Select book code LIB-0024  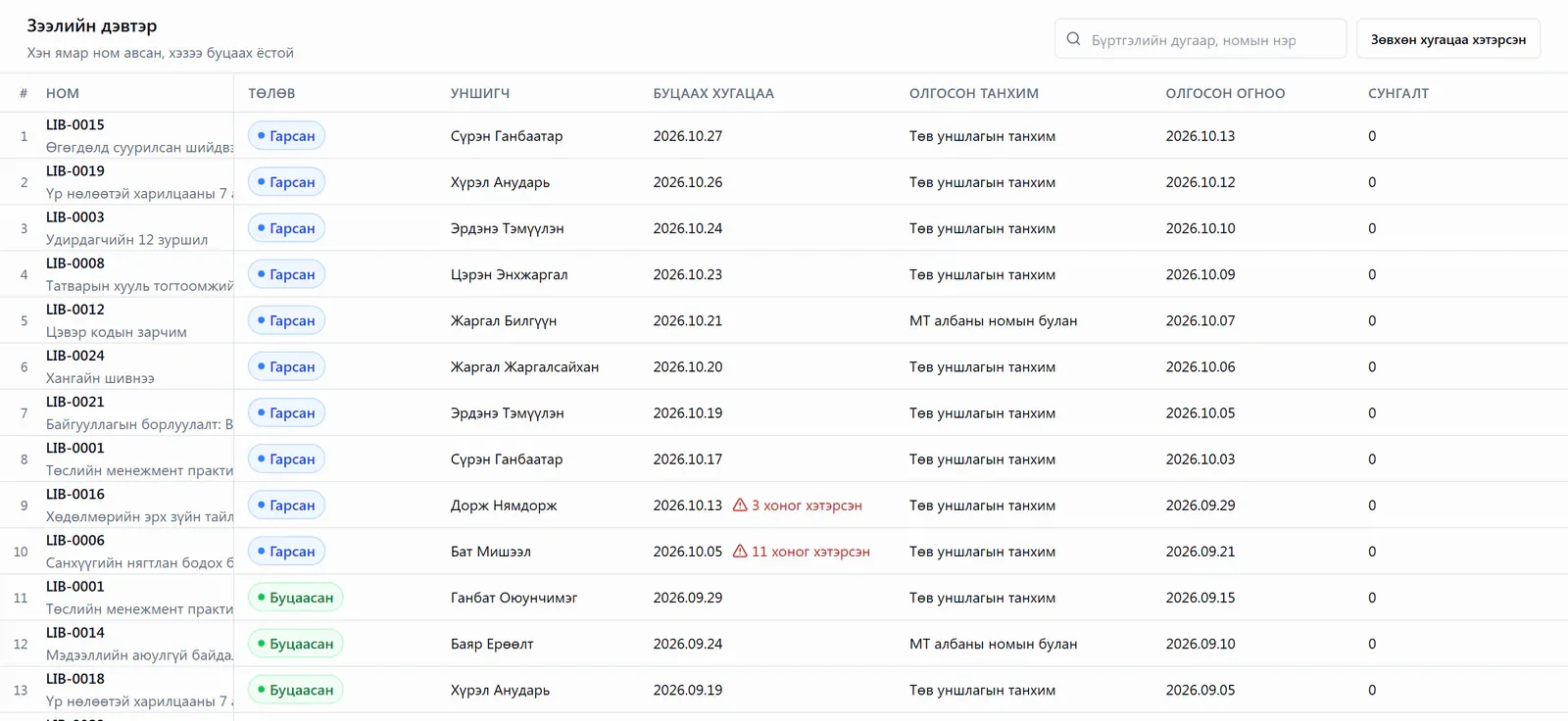(75, 356)
